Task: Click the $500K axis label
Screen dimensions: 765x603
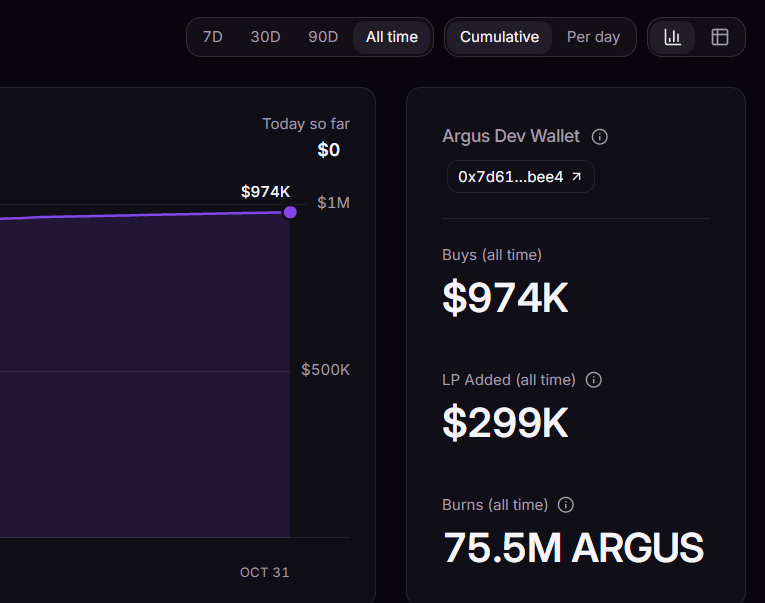Action: click(325, 370)
